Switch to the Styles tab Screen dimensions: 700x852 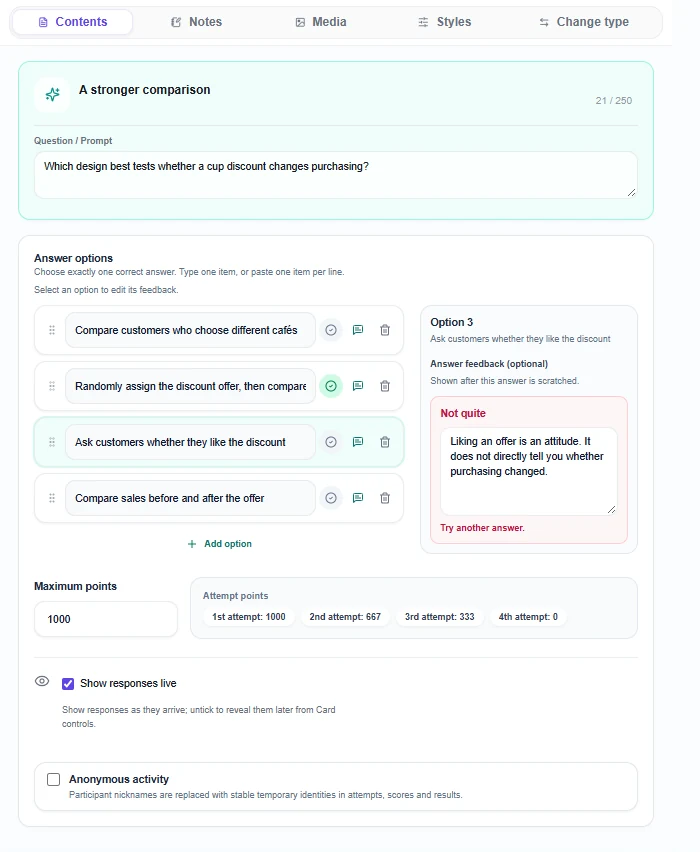pos(445,22)
